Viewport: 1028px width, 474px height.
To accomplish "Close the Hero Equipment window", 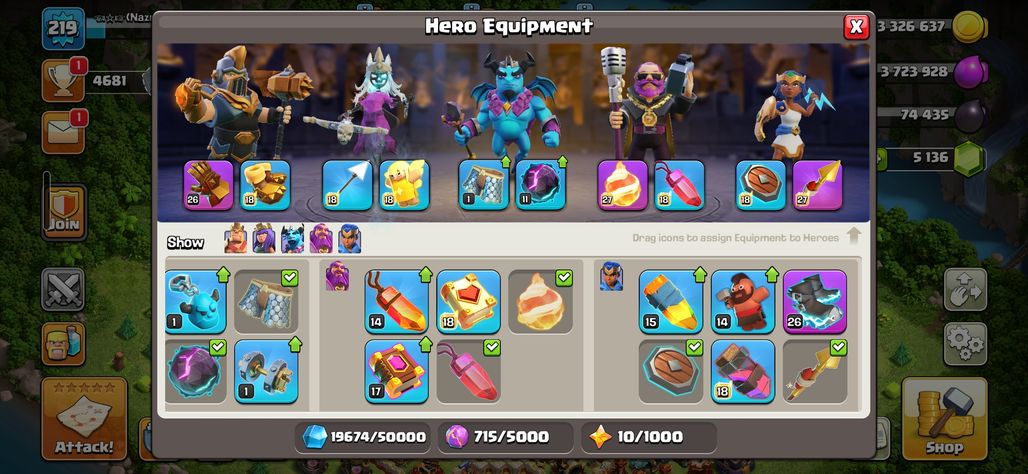I will point(856,27).
